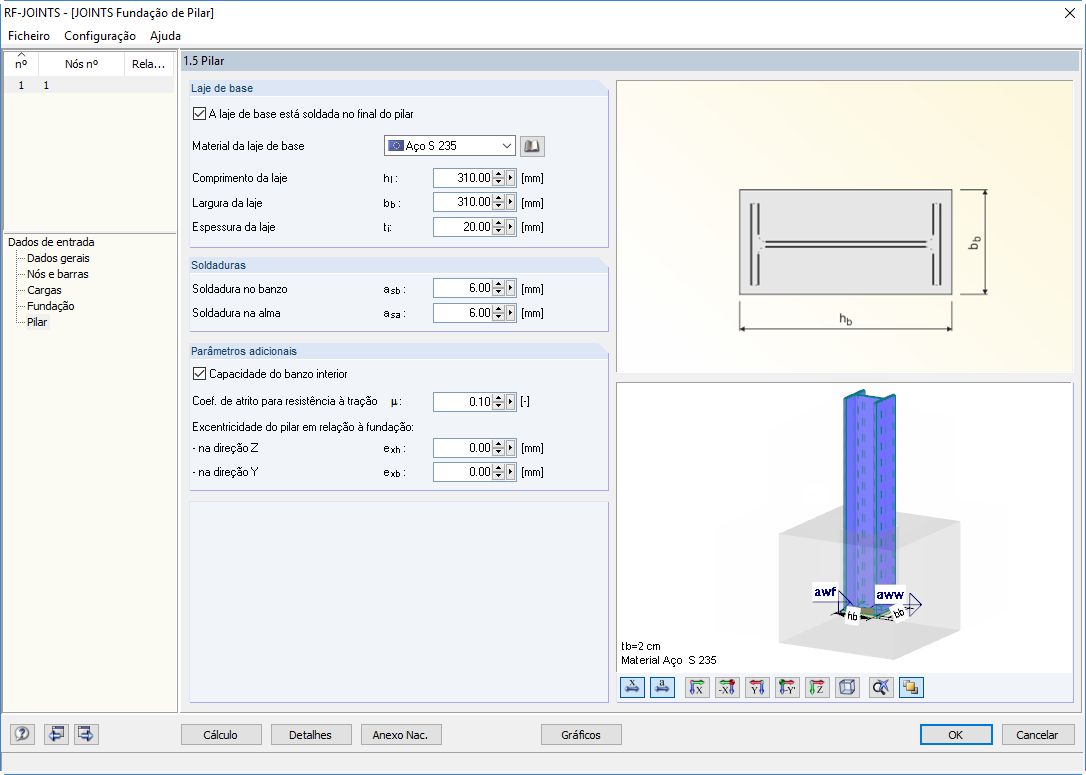
Task: Increase Comprimento da laje with spinner up
Action: pos(499,174)
